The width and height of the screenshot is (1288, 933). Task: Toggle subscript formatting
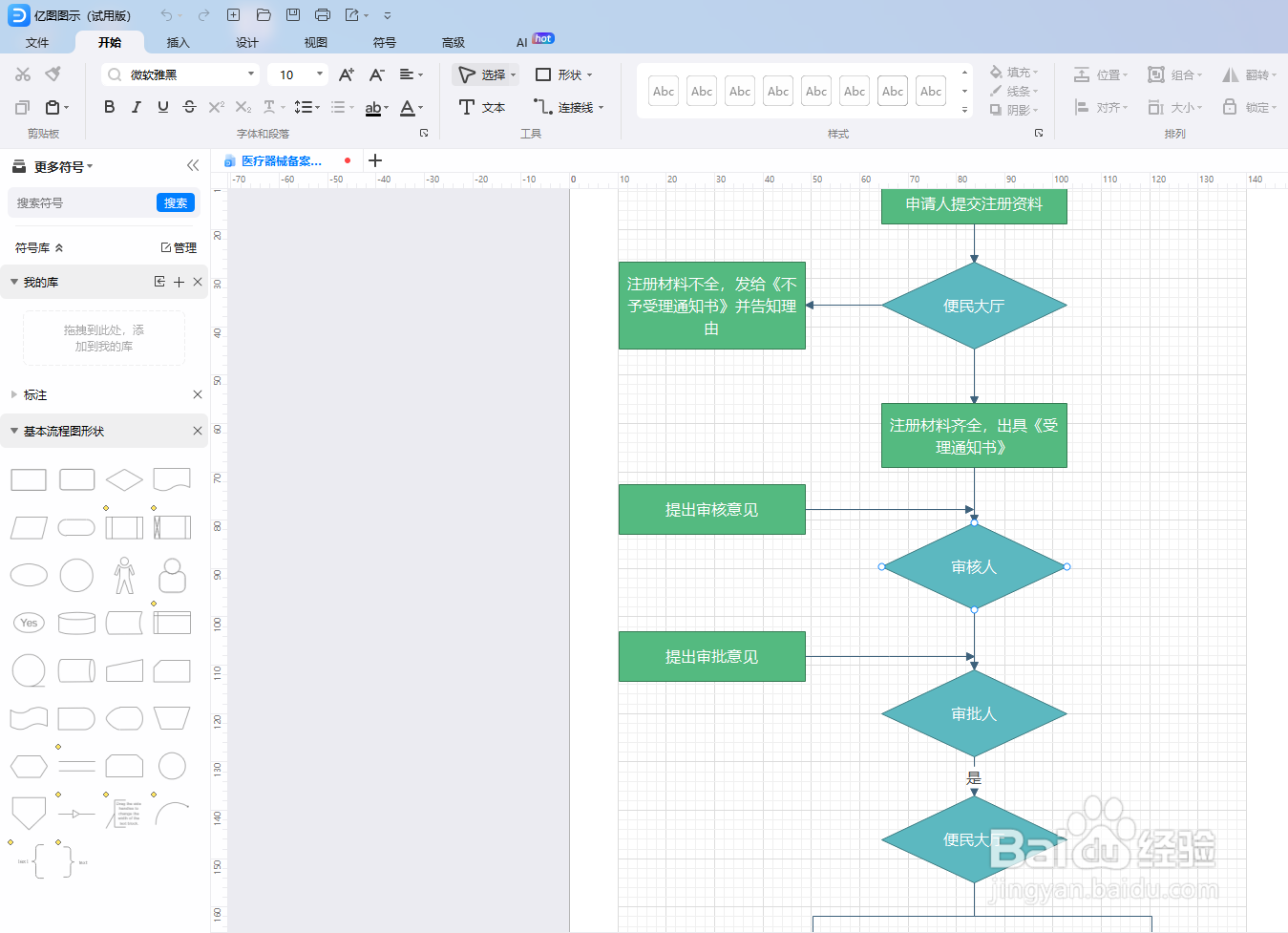tap(243, 107)
